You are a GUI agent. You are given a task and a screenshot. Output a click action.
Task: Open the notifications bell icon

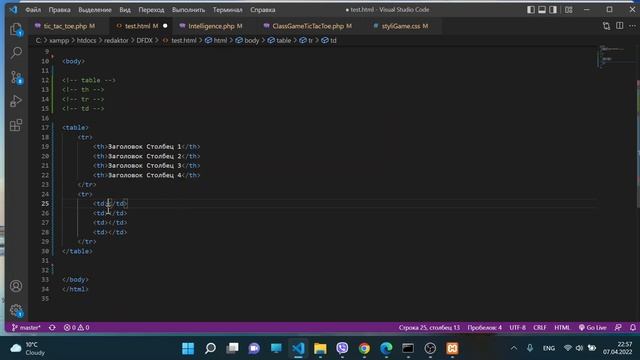[633, 328]
